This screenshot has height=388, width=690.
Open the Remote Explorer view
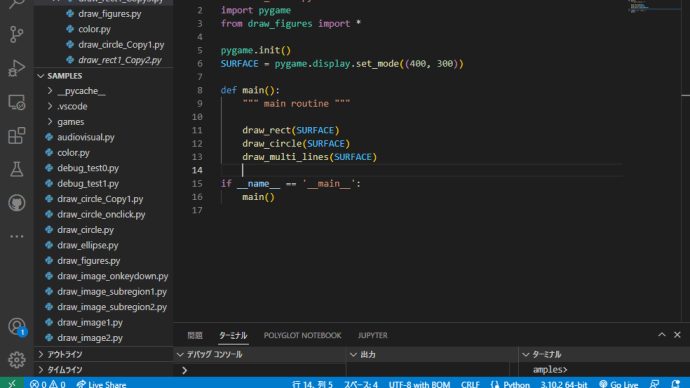16,102
